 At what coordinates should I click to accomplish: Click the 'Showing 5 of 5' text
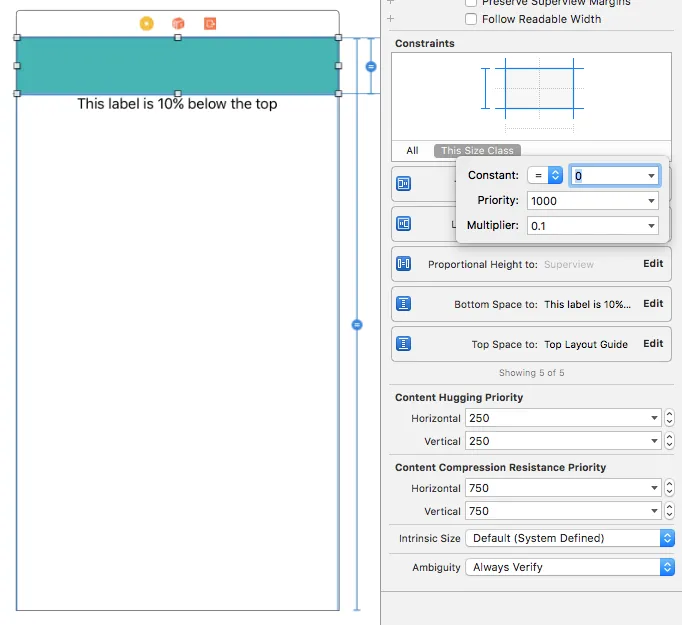tap(531, 373)
